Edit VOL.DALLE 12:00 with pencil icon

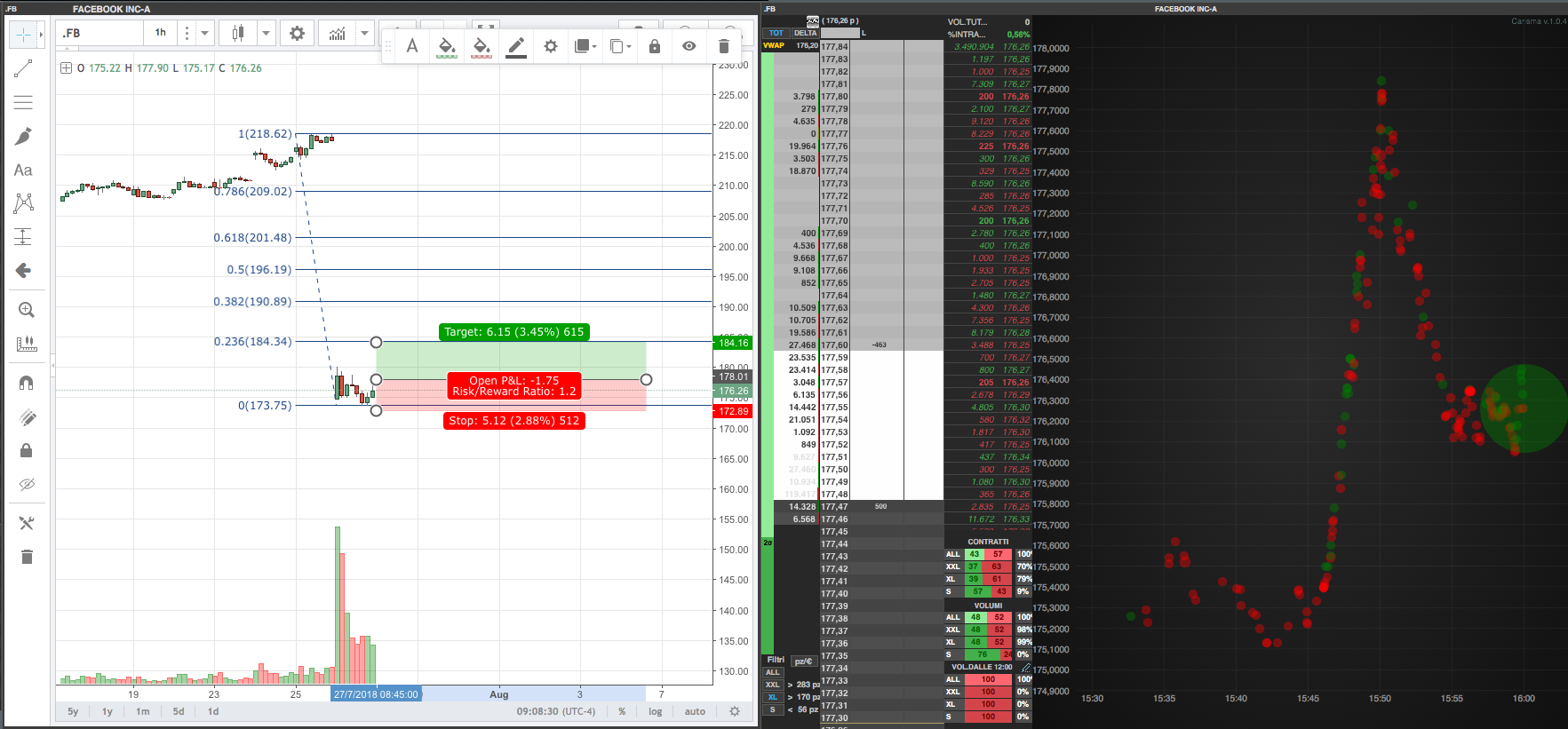(1026, 667)
